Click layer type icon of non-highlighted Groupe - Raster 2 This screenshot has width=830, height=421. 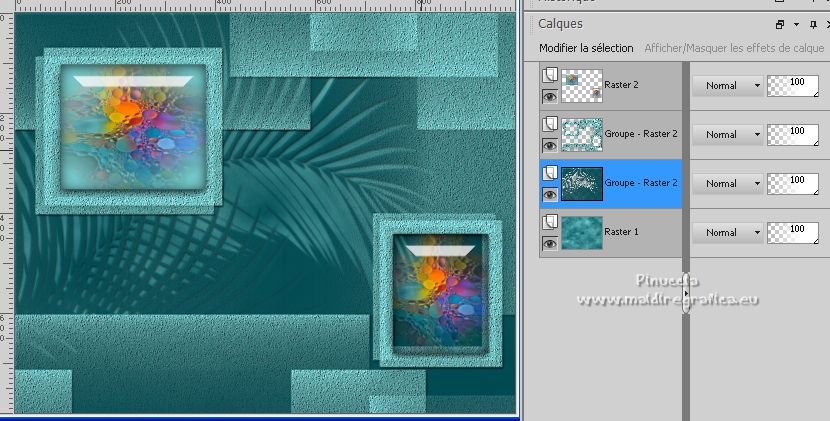(550, 124)
